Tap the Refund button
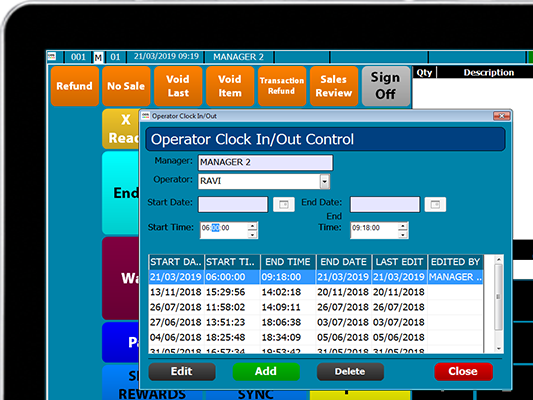Image resolution: width=533 pixels, height=400 pixels. (x=74, y=86)
